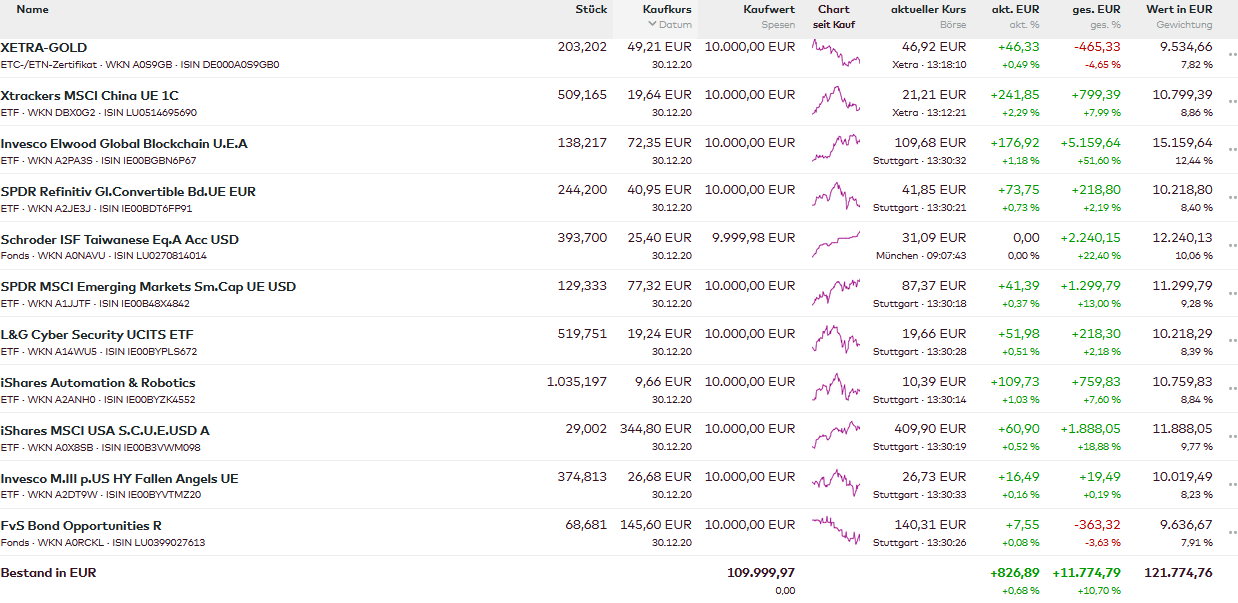Viewport: 1238px width, 603px height.
Task: Open the Invesco M.III p.US HY Fallen Angels link
Action: click(x=119, y=479)
